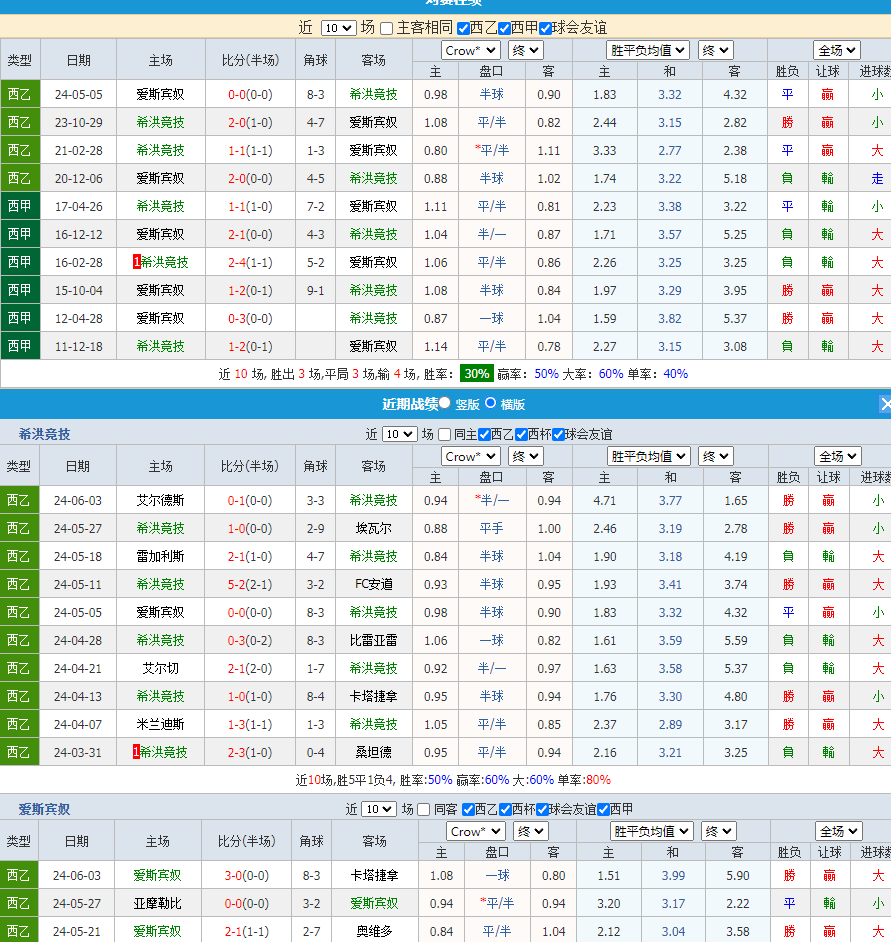Screen dimensions: 891x942
Task: Open 2-4(1-1) score in 16-02-28 match
Action: 250,262
